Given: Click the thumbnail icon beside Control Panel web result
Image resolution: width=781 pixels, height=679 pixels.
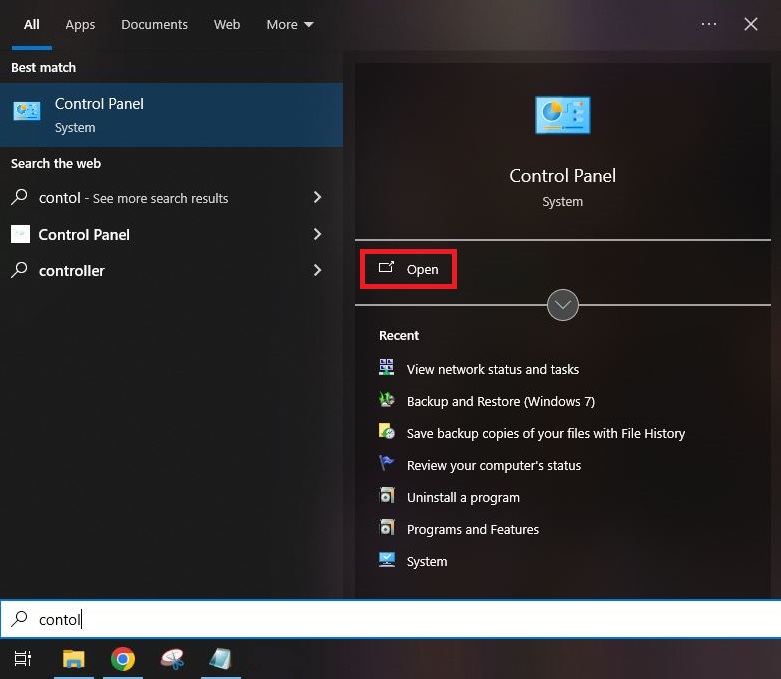Looking at the screenshot, I should point(20,234).
